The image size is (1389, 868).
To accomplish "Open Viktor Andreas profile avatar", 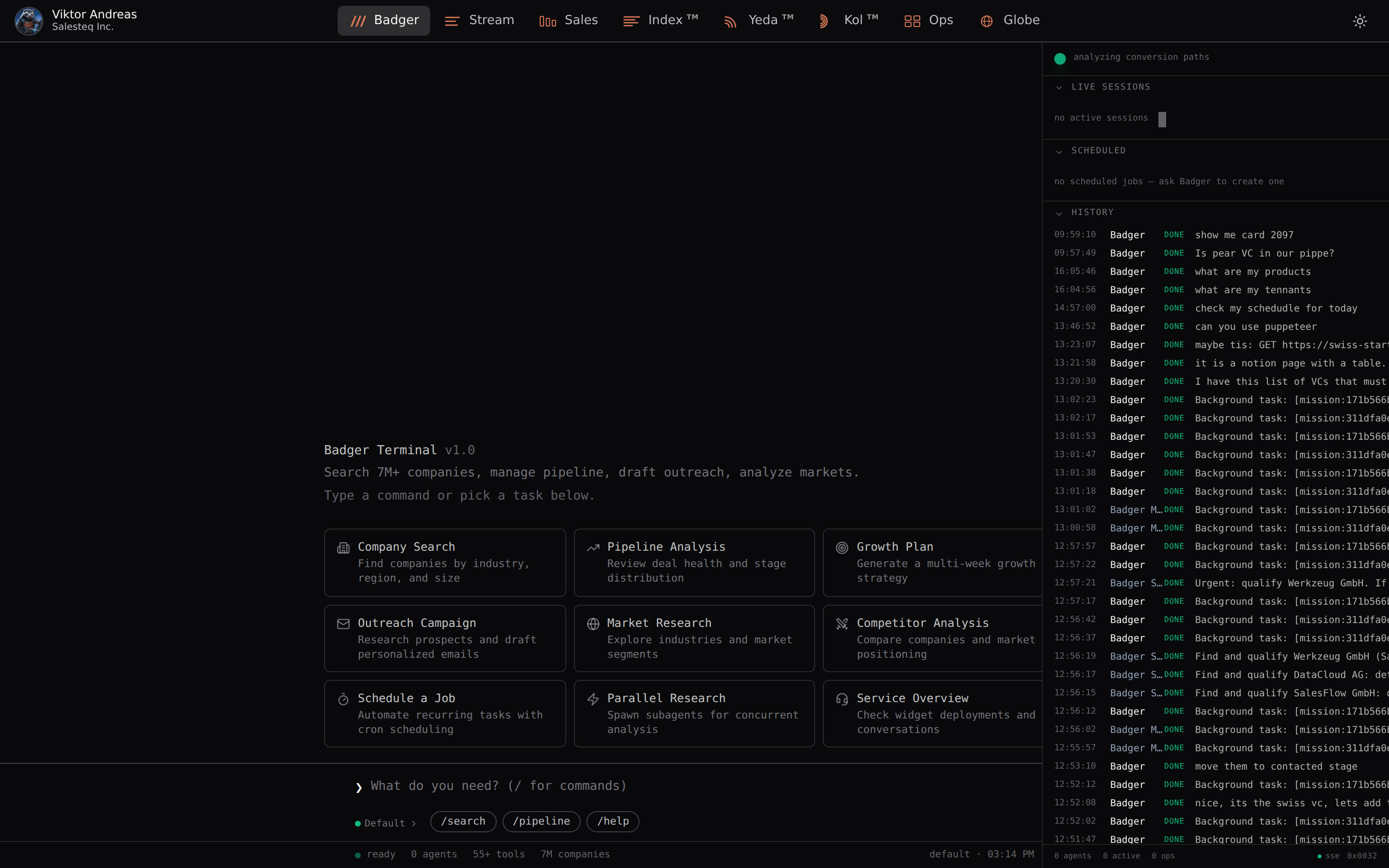I will pos(28,21).
